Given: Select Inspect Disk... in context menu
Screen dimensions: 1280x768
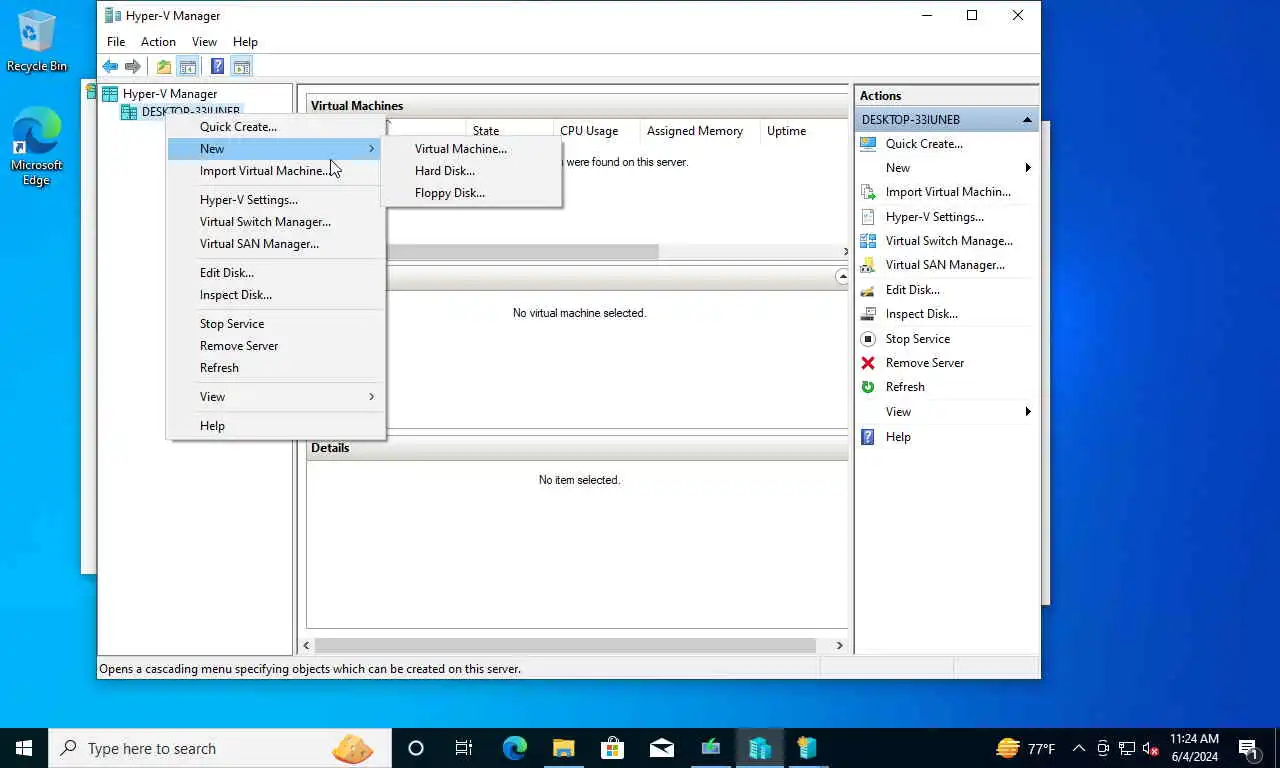Looking at the screenshot, I should (275, 295).
